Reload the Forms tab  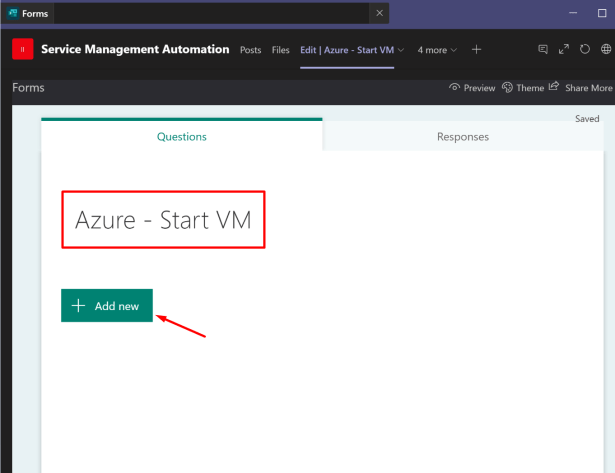coord(585,49)
